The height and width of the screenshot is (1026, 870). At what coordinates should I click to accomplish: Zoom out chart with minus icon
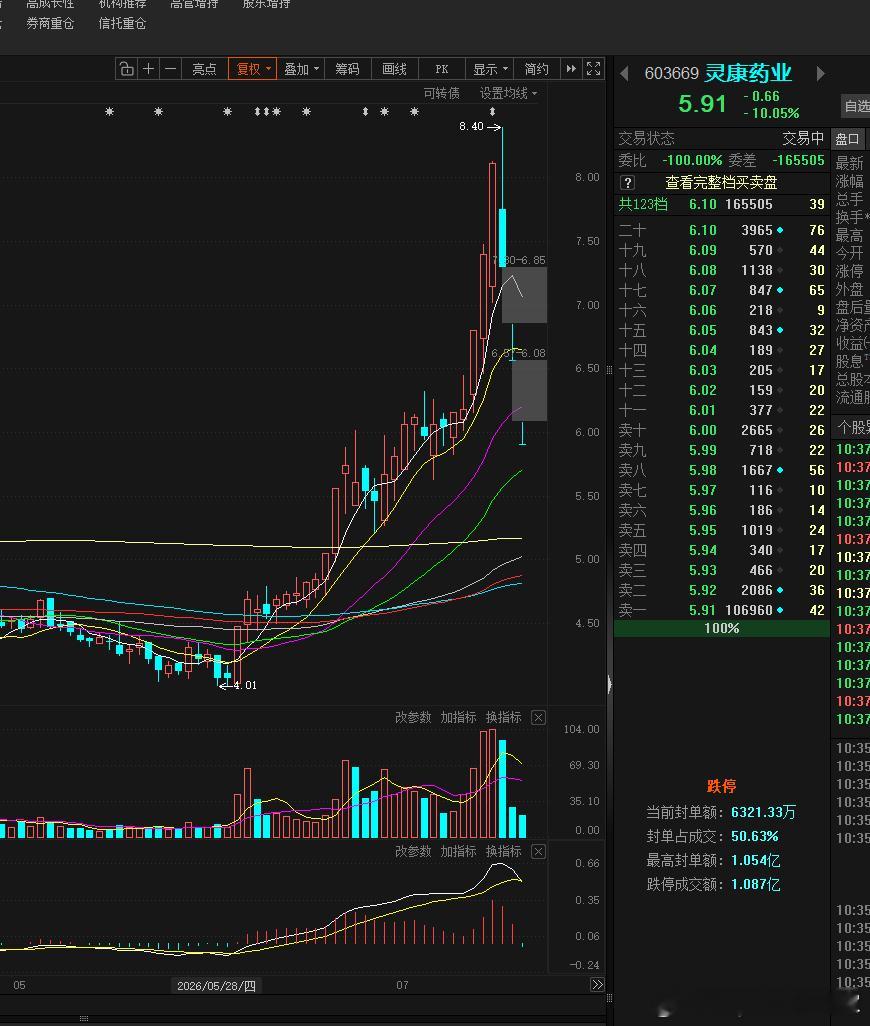pos(170,69)
